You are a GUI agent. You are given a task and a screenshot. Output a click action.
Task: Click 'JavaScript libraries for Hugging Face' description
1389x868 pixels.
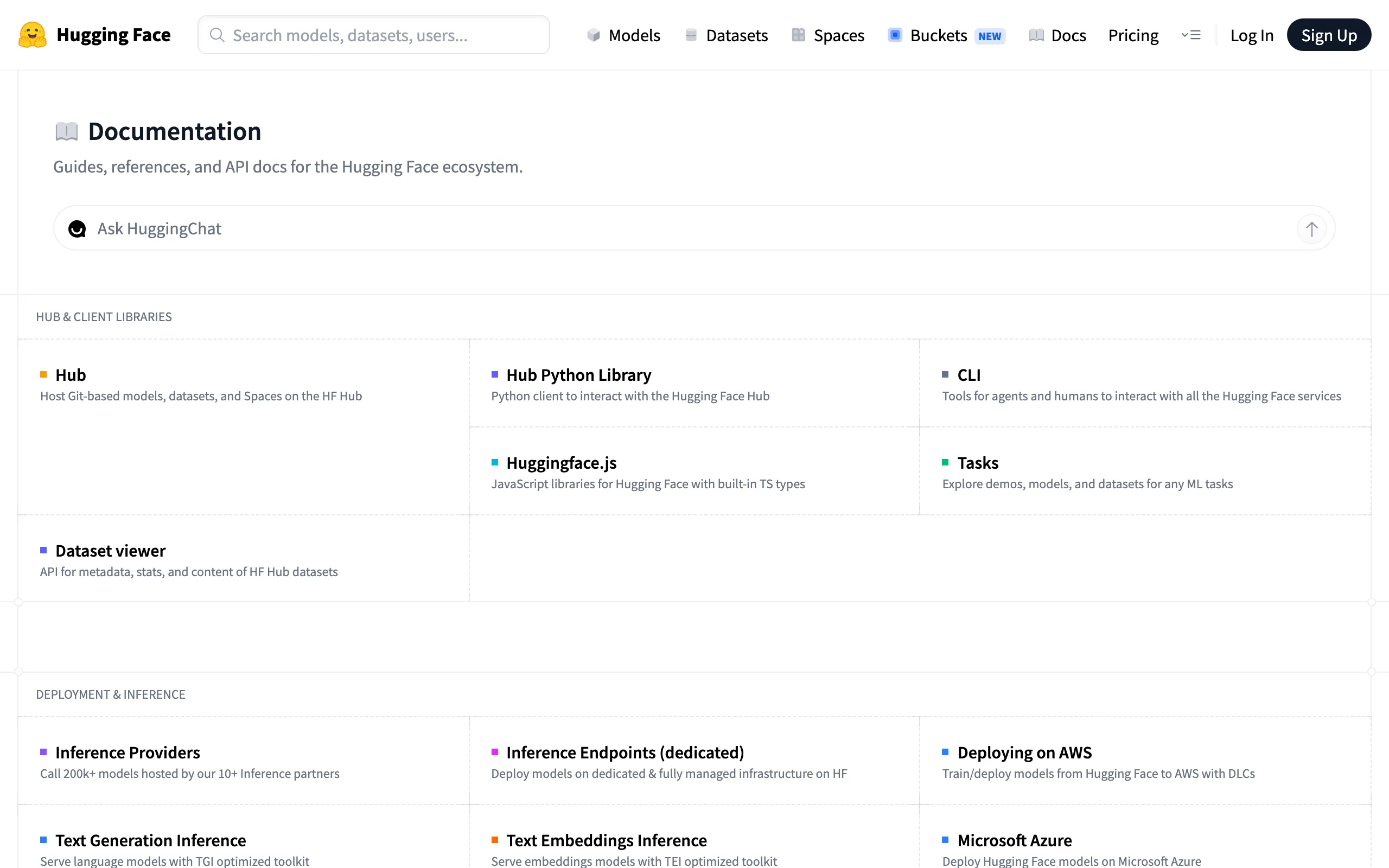coord(648,484)
